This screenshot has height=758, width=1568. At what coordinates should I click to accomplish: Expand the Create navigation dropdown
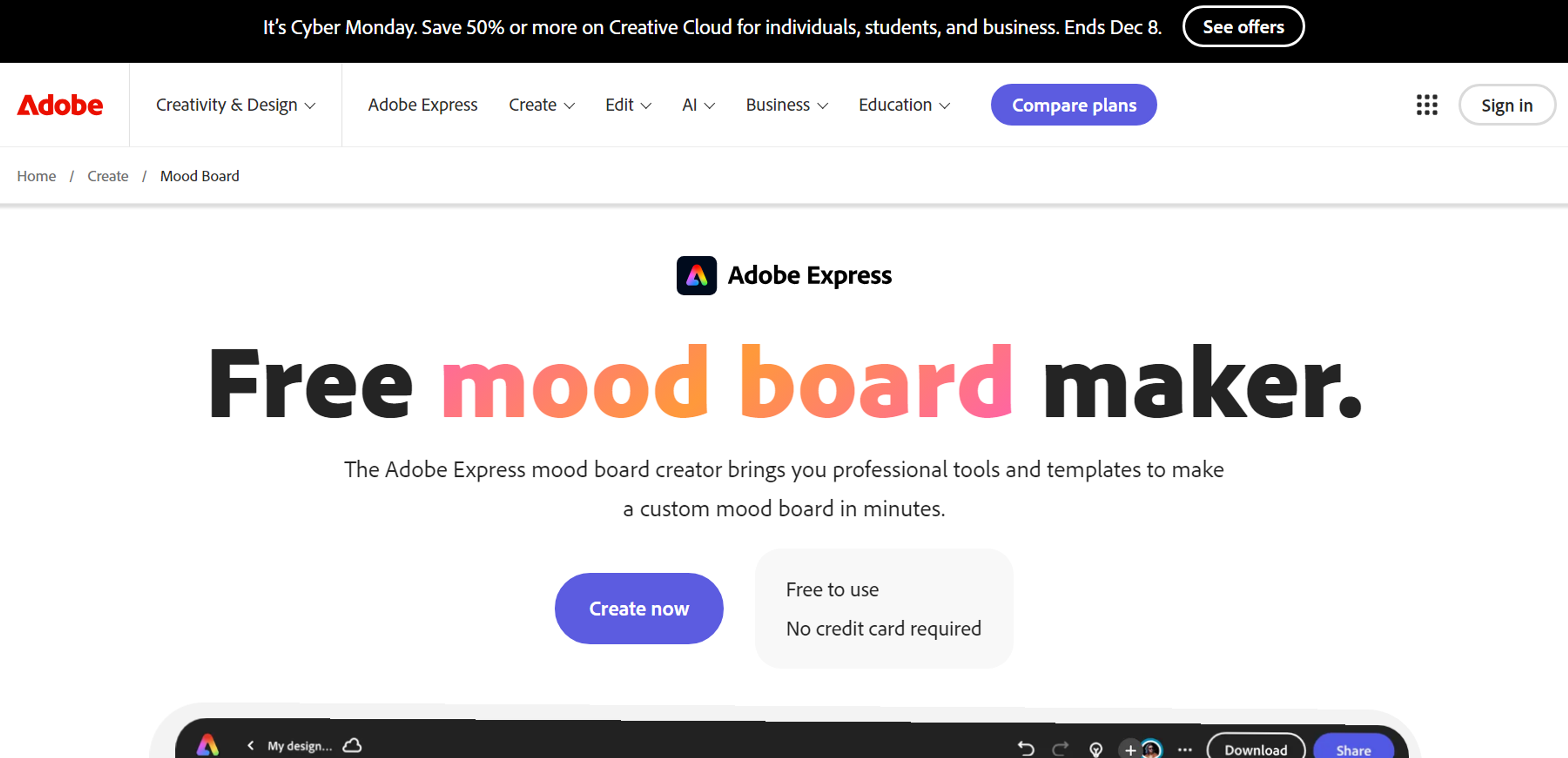click(x=541, y=104)
